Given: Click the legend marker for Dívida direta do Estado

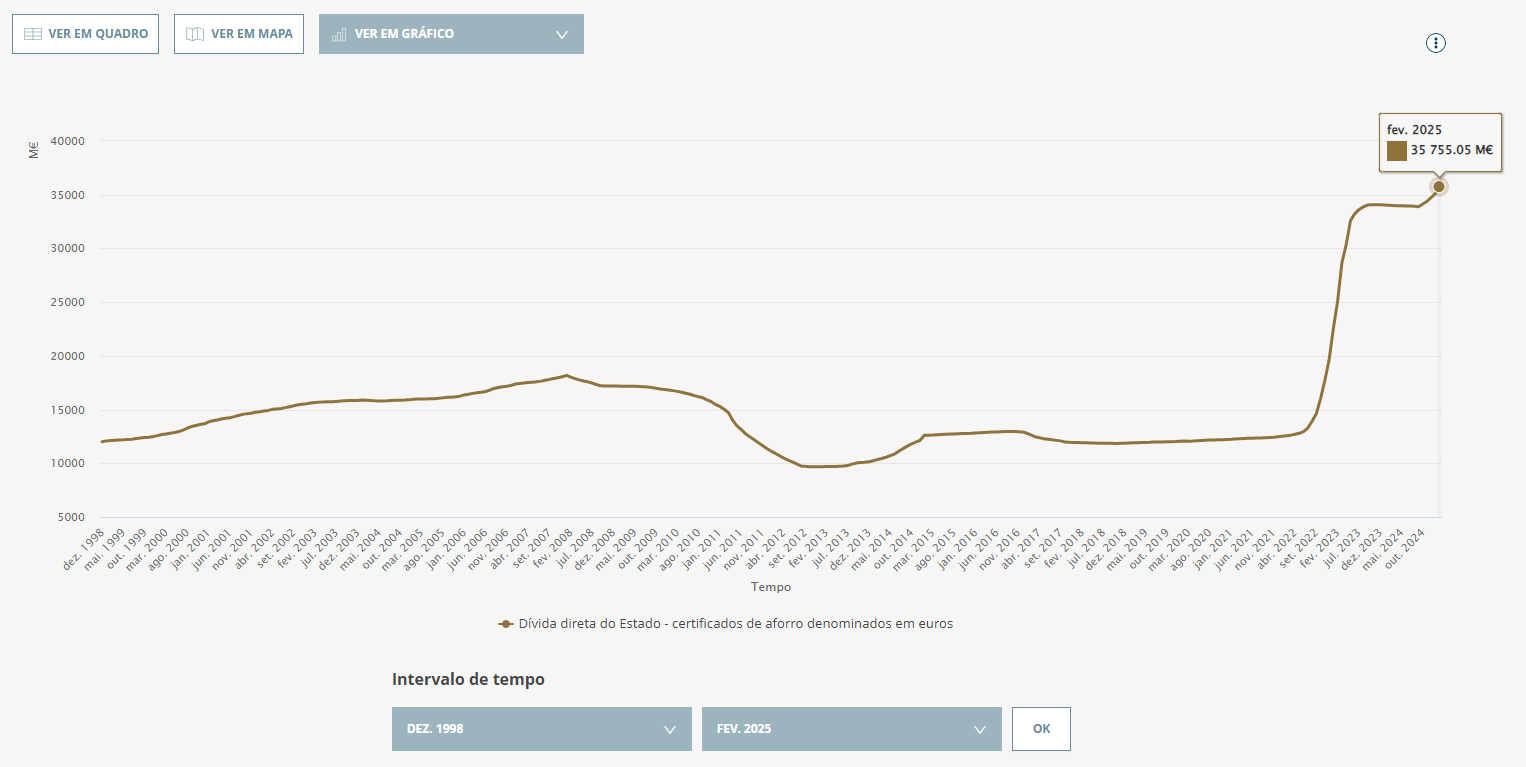Looking at the screenshot, I should [506, 624].
